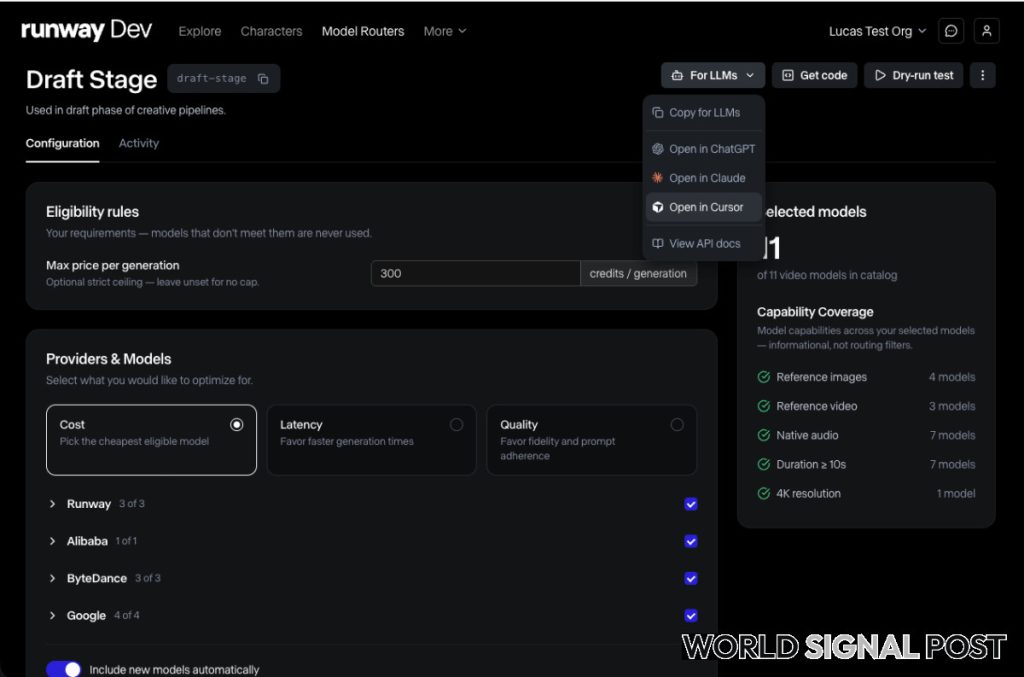Copy the draft-stage slug icon
This screenshot has height=677, width=1024.
(x=263, y=78)
